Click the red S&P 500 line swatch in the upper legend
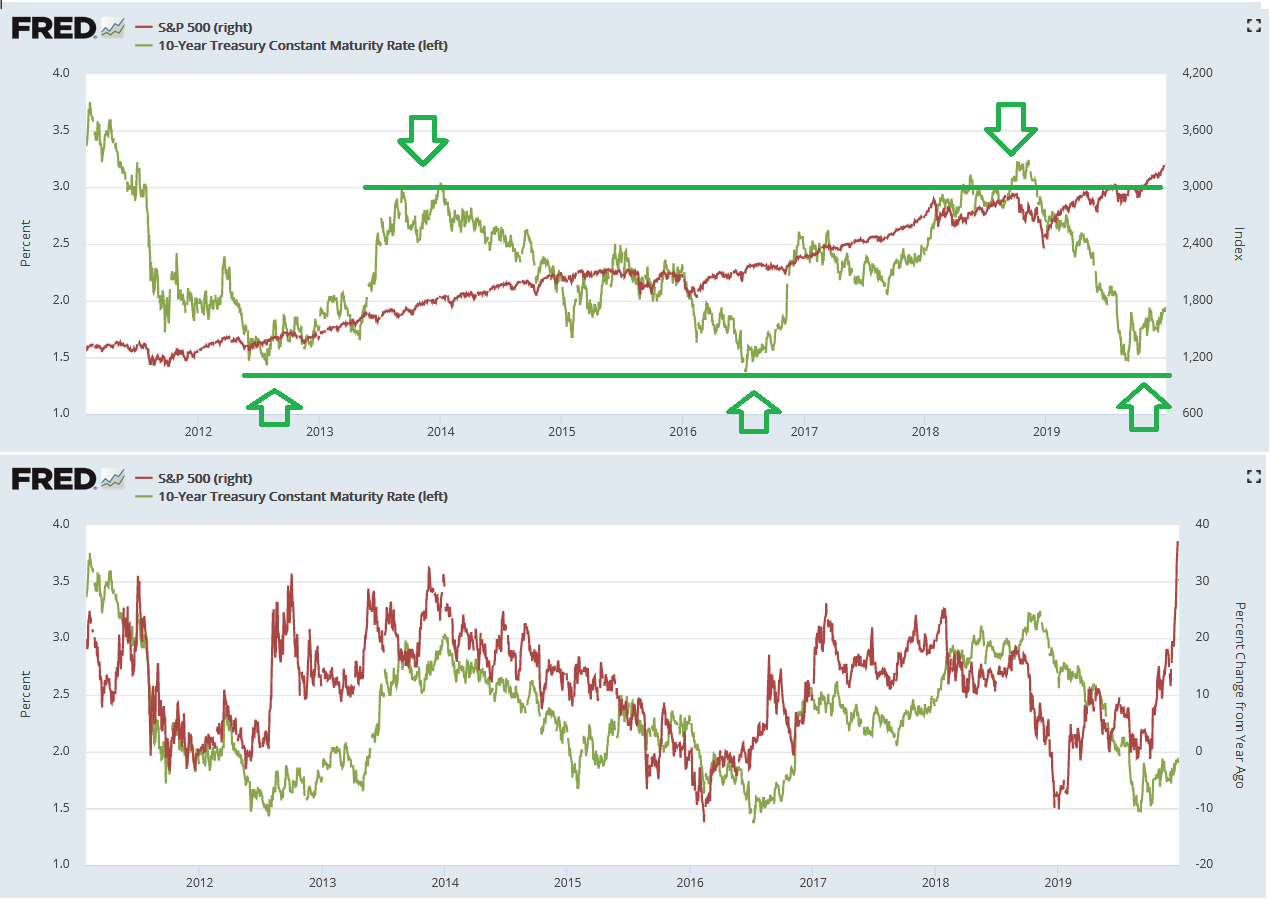The height and width of the screenshot is (905, 1270). pyautogui.click(x=141, y=27)
